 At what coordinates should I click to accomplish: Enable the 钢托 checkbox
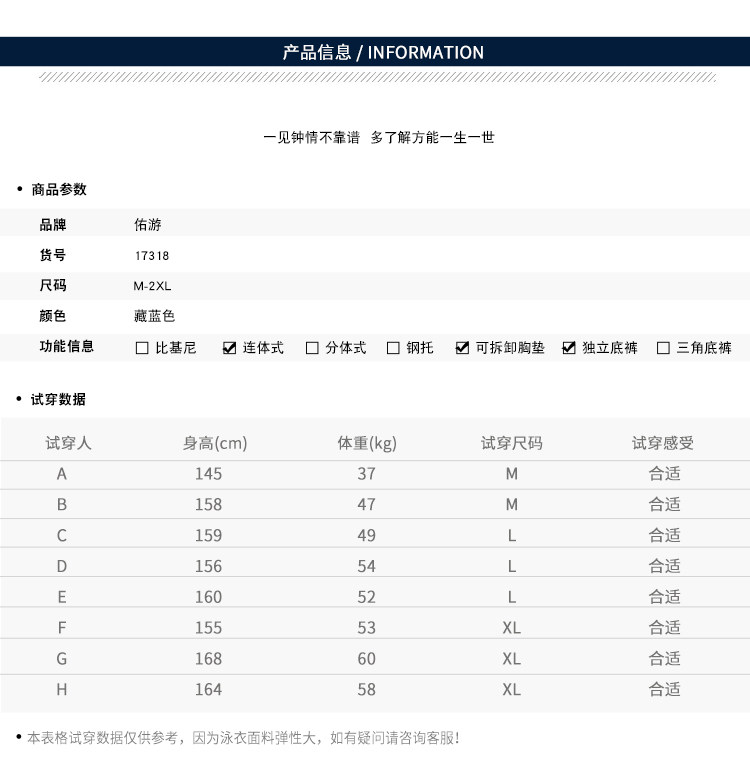click(x=393, y=348)
